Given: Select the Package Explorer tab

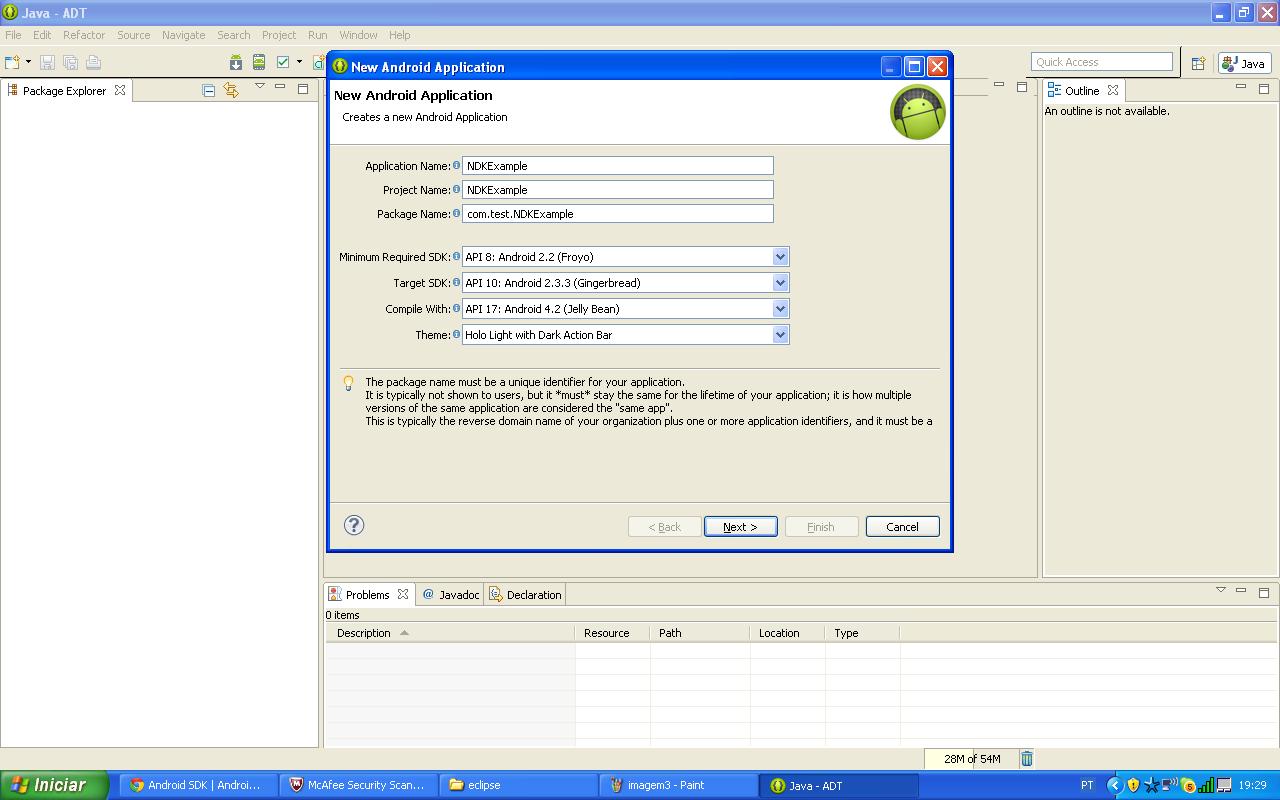Looking at the screenshot, I should (66, 91).
